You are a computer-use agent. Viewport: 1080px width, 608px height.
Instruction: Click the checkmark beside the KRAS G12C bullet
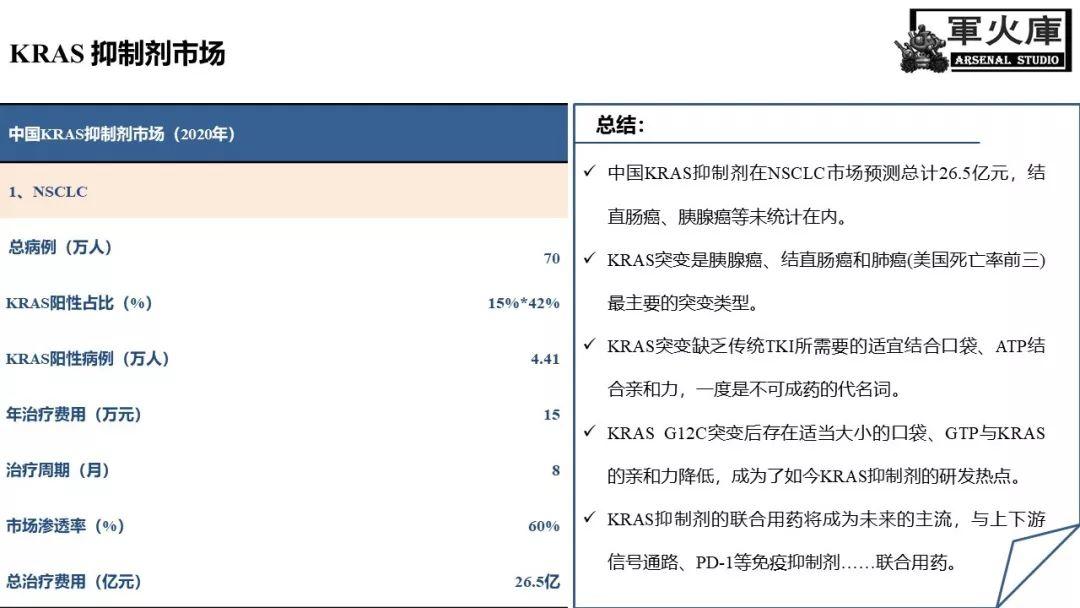coord(590,433)
